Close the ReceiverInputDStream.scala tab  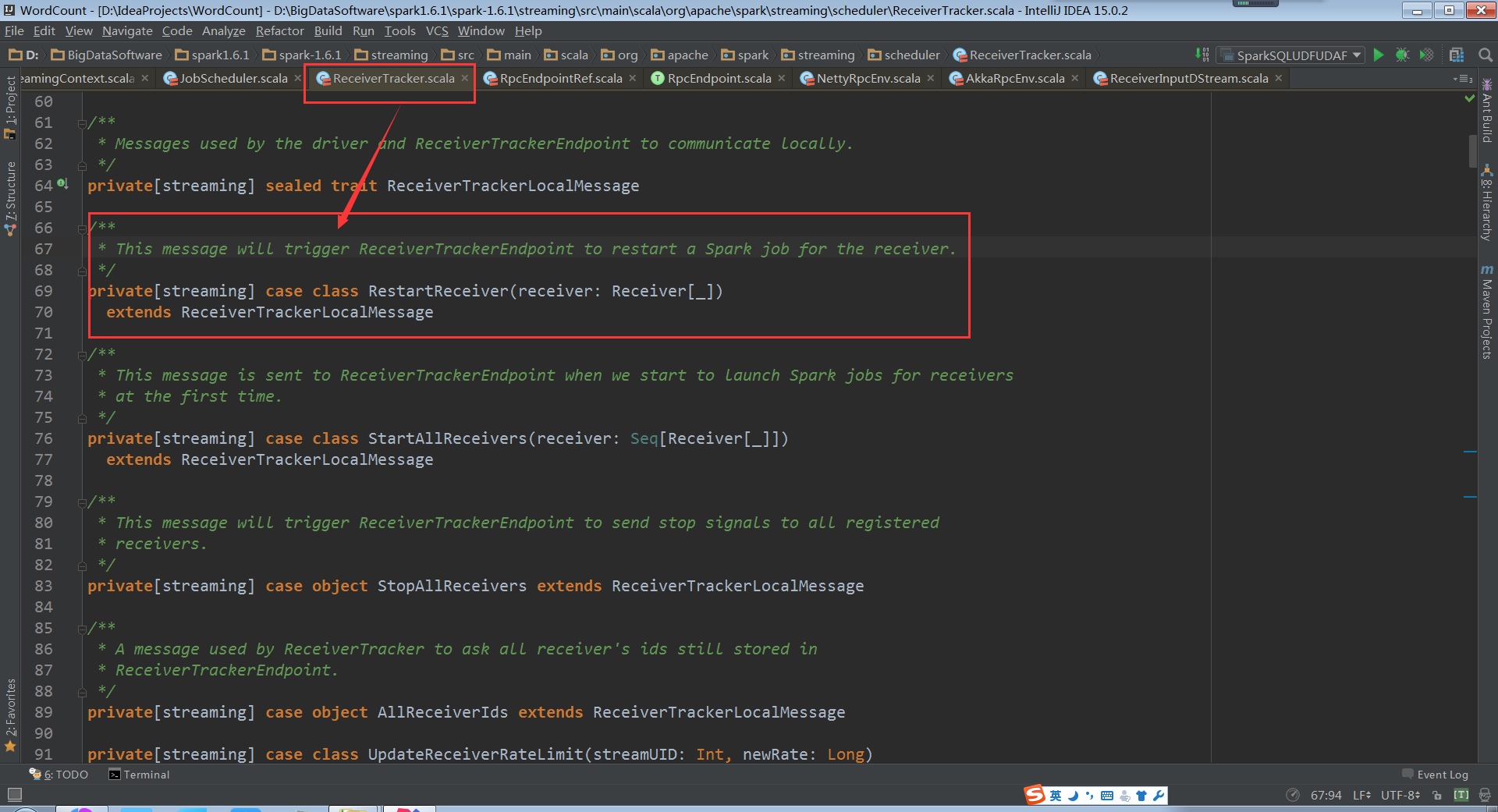pyautogui.click(x=1278, y=78)
